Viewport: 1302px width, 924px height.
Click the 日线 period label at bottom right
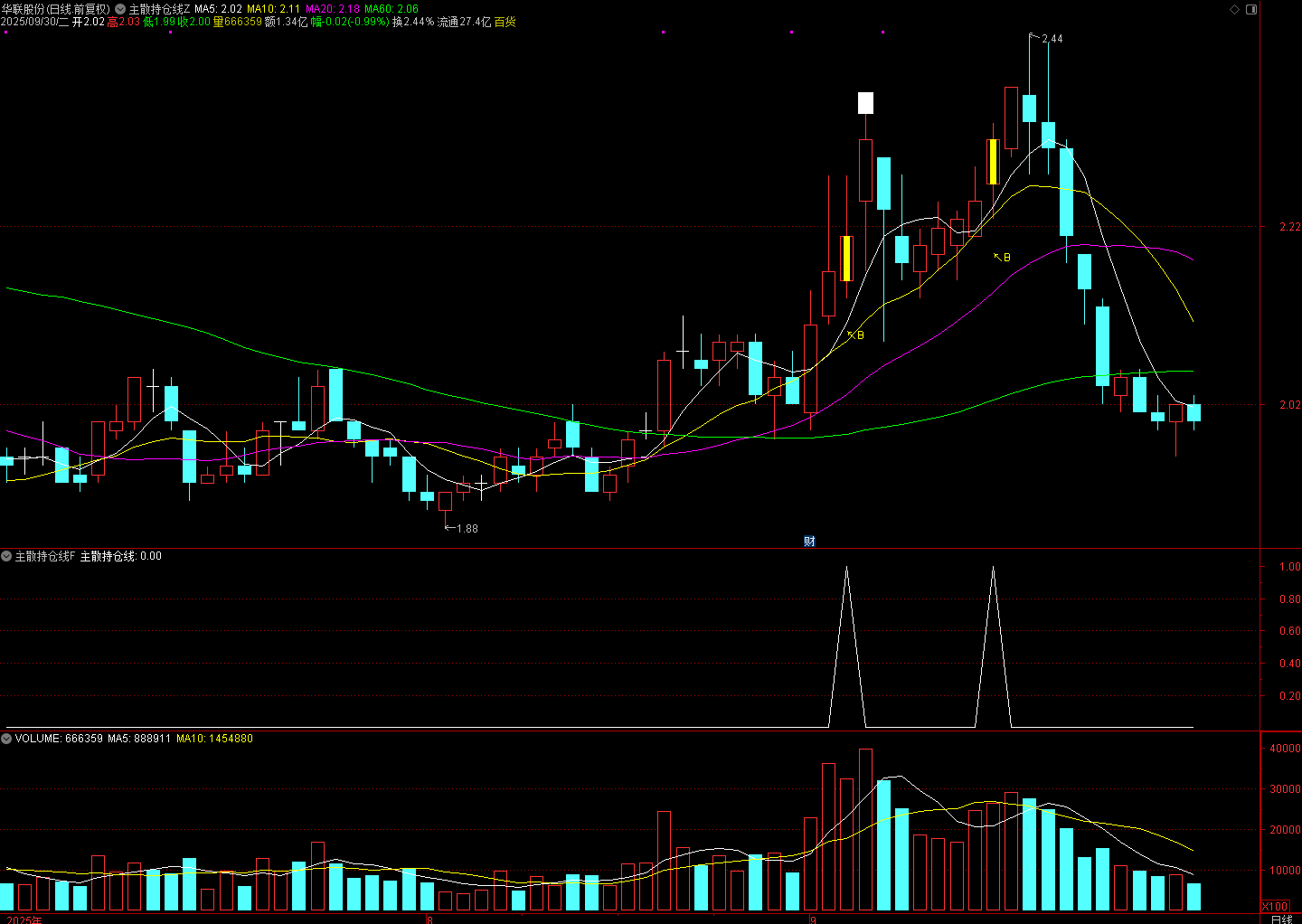pos(1281,919)
